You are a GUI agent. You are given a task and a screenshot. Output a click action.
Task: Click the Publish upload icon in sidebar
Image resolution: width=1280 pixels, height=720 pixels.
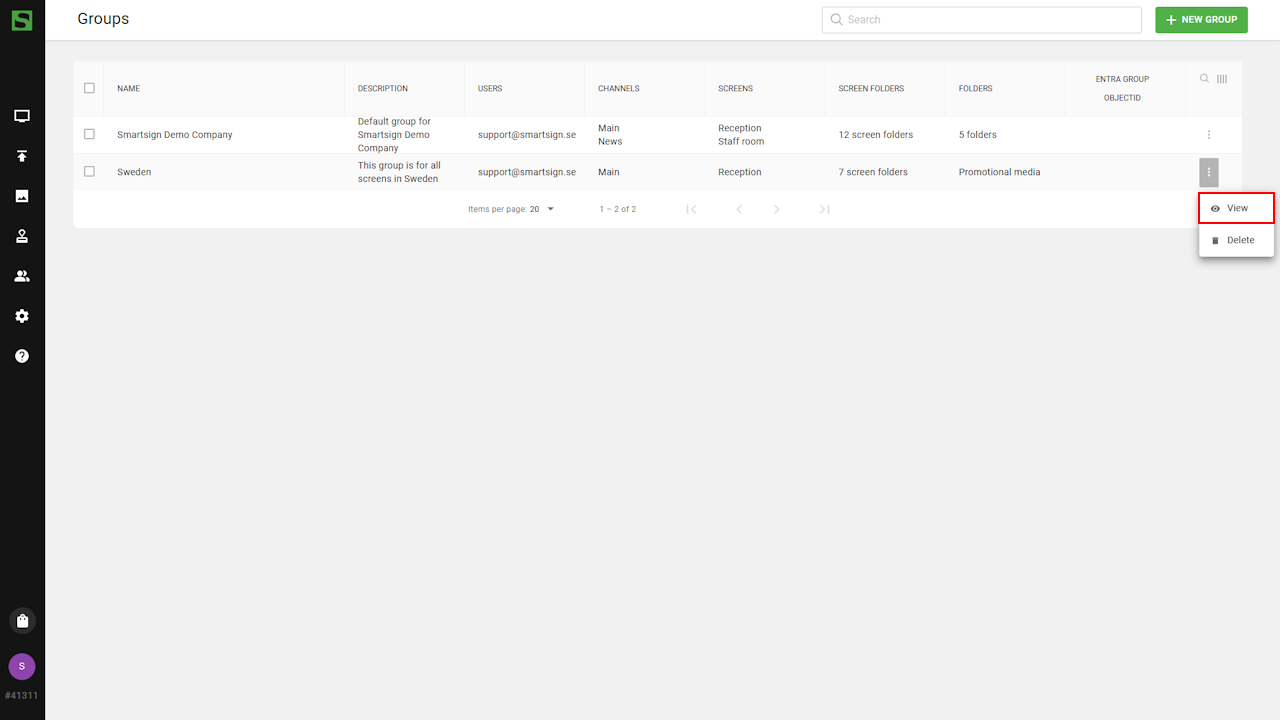22,156
